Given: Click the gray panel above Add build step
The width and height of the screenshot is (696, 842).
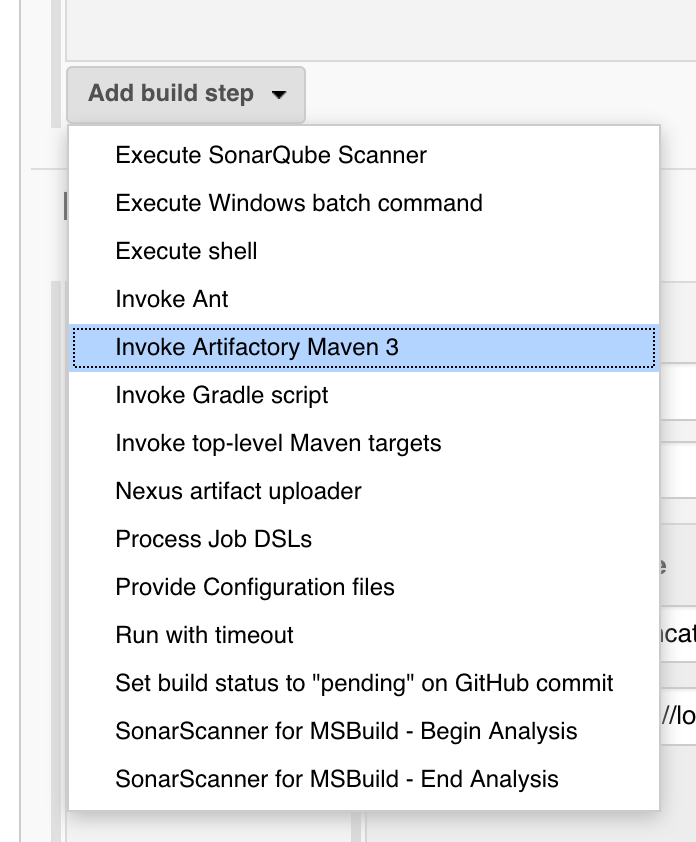Looking at the screenshot, I should pos(380,30).
